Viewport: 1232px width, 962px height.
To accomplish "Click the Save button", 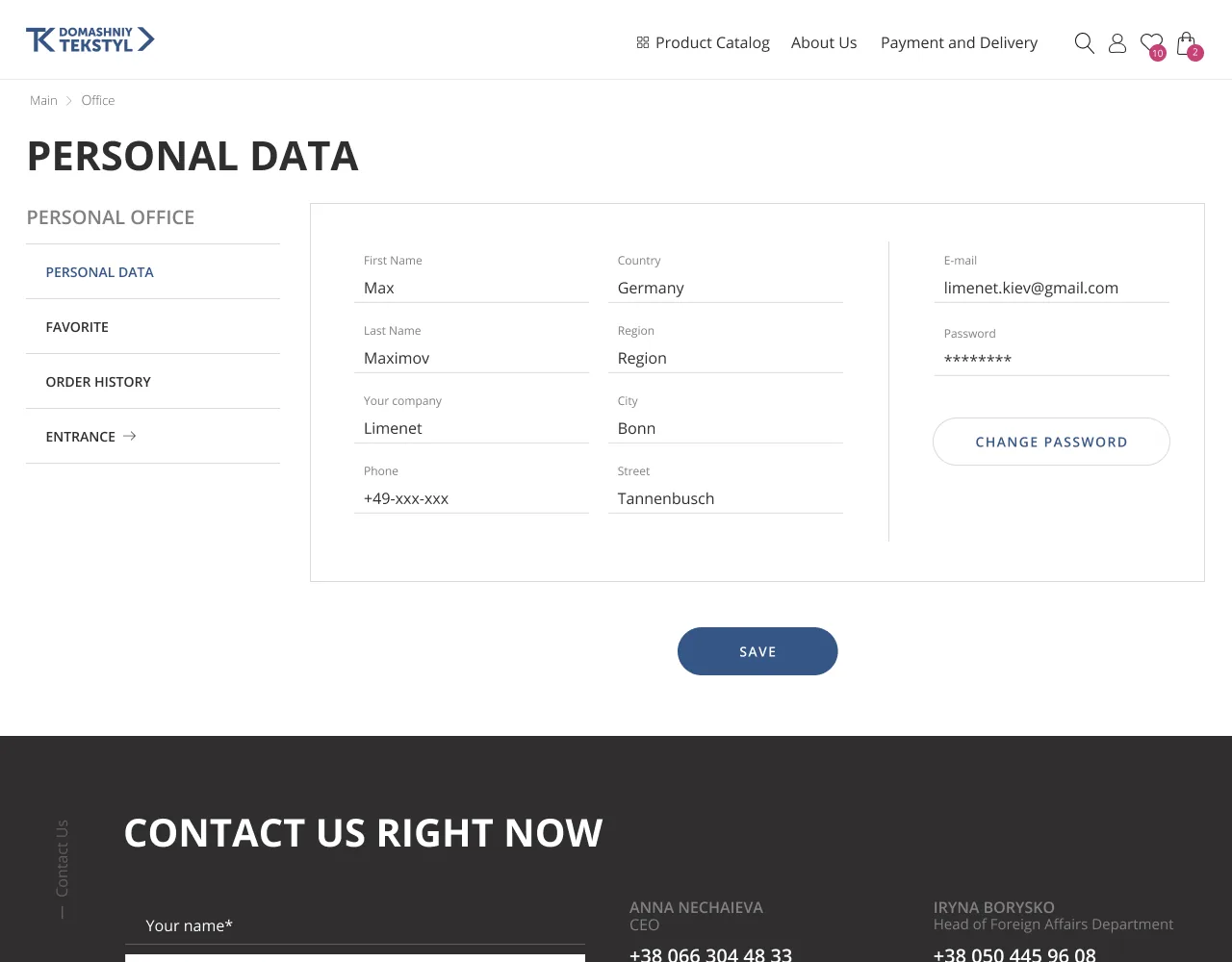I will click(757, 651).
